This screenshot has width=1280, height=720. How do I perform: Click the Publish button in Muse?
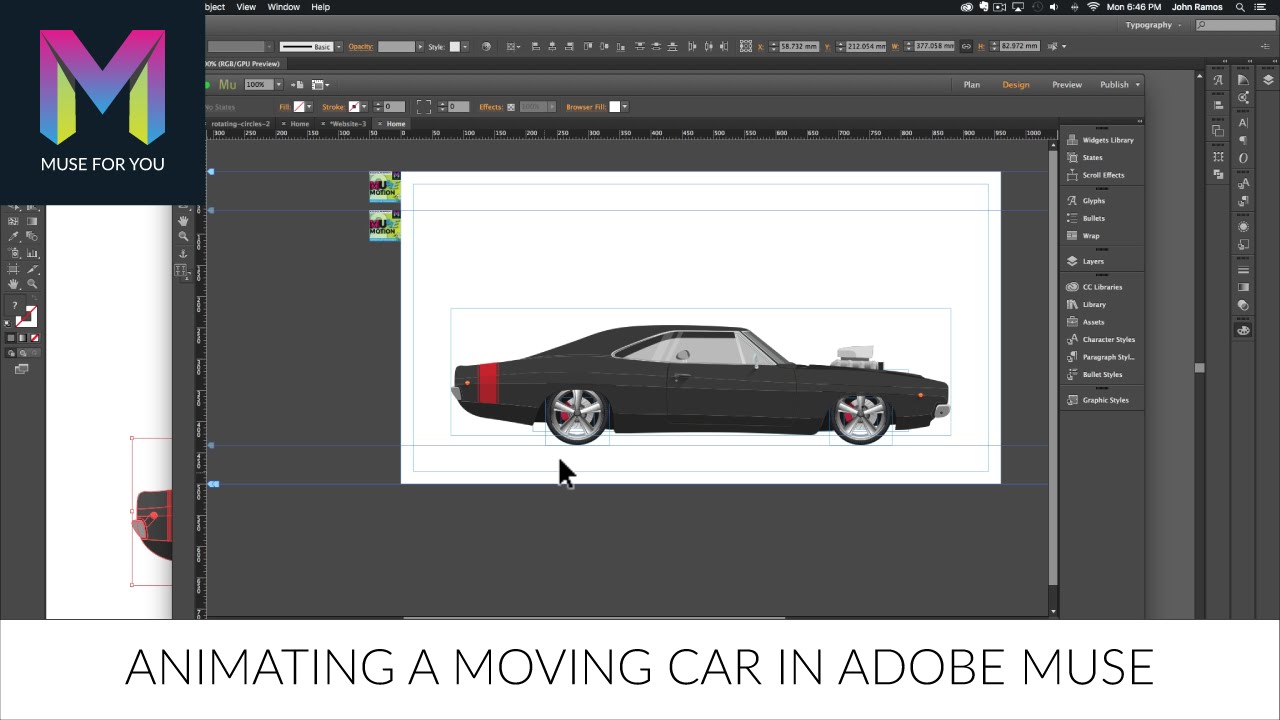1114,85
